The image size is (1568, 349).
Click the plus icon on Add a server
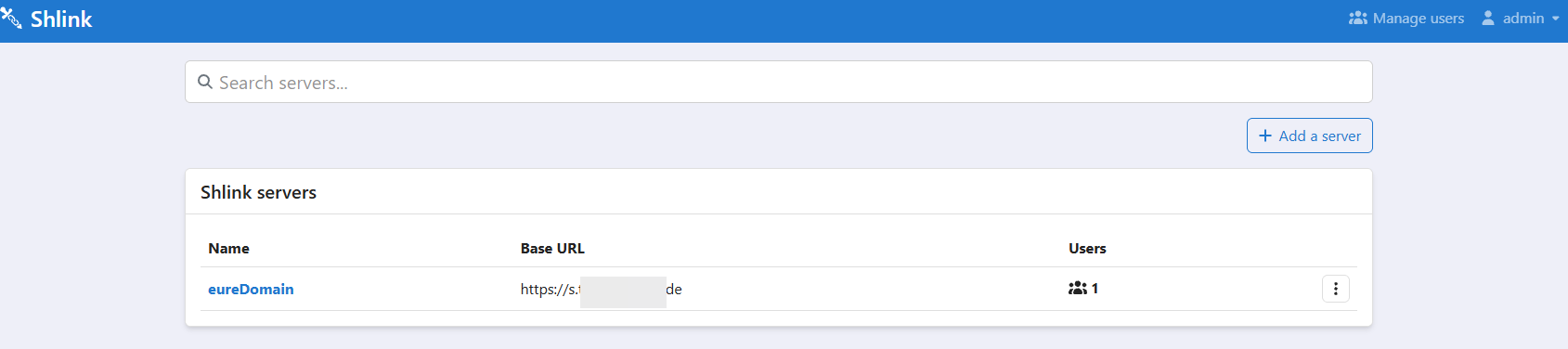pos(1264,136)
